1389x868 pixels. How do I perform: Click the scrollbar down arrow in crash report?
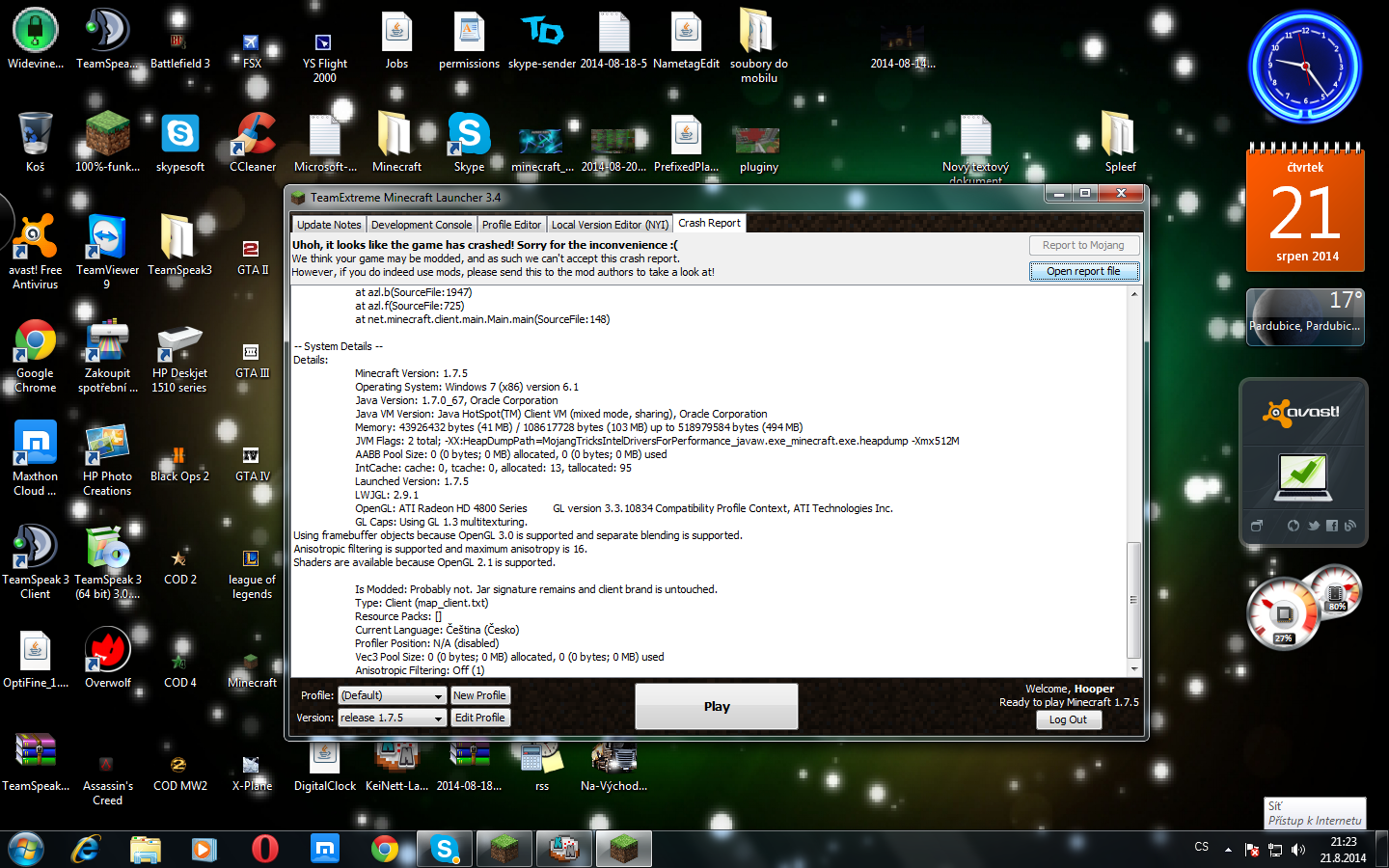click(x=1133, y=669)
